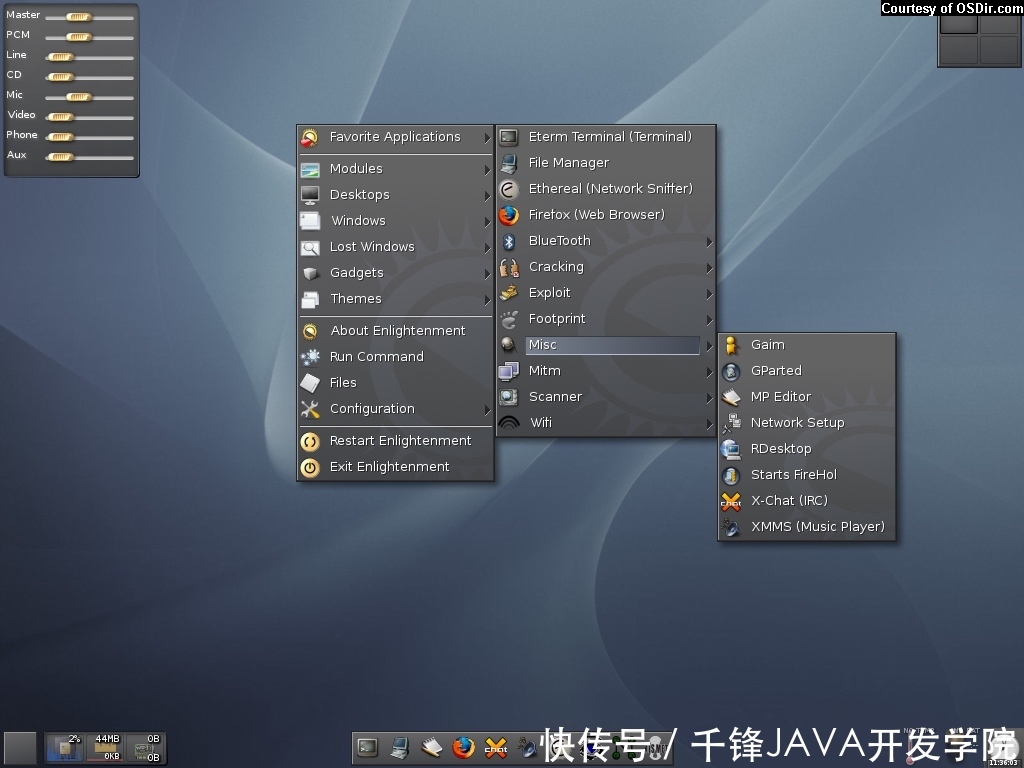
Task: Expand the Favorite Applications submenu
Action: 396,137
